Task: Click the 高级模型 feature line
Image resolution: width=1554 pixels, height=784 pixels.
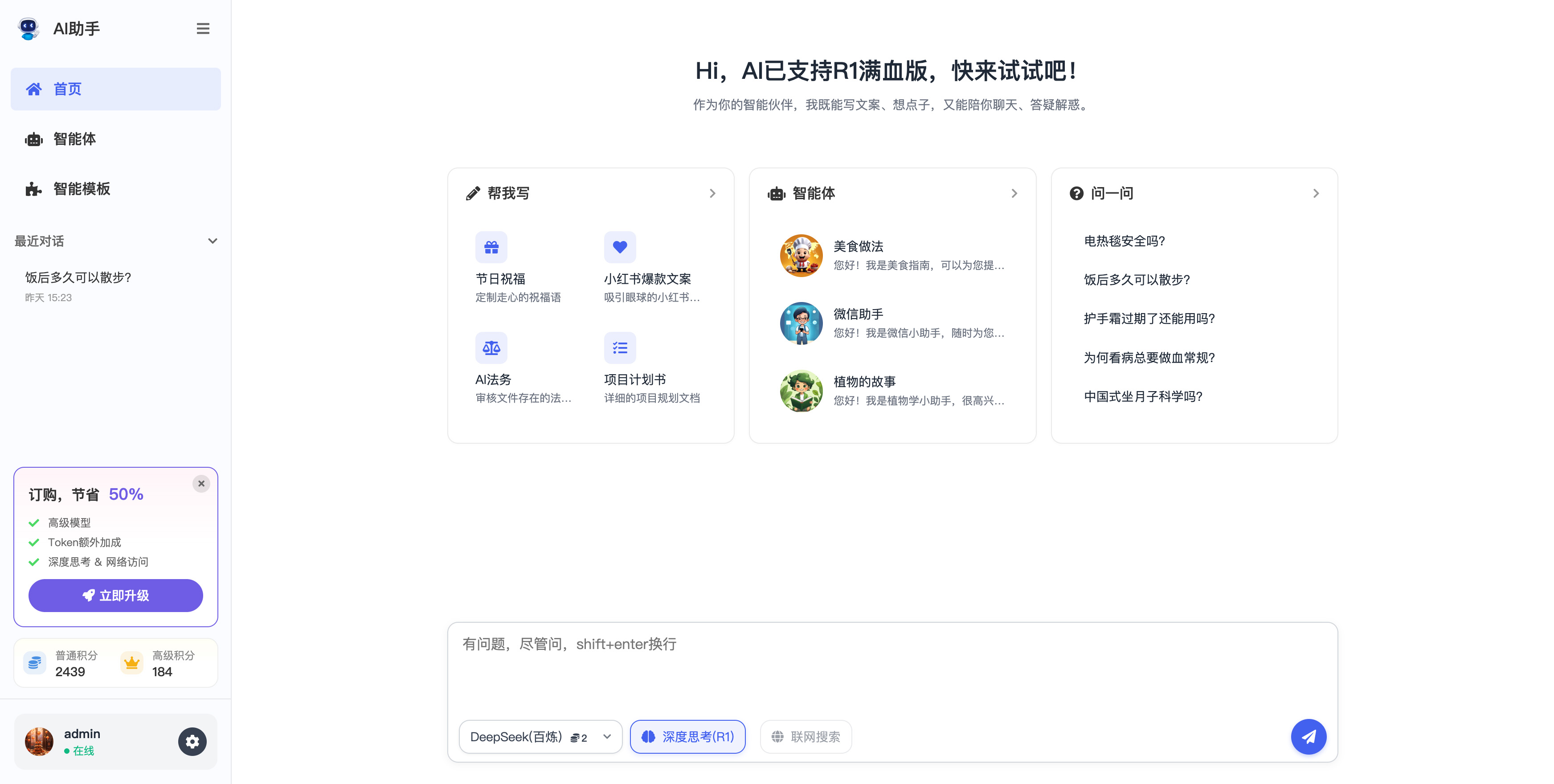Action: tap(70, 522)
